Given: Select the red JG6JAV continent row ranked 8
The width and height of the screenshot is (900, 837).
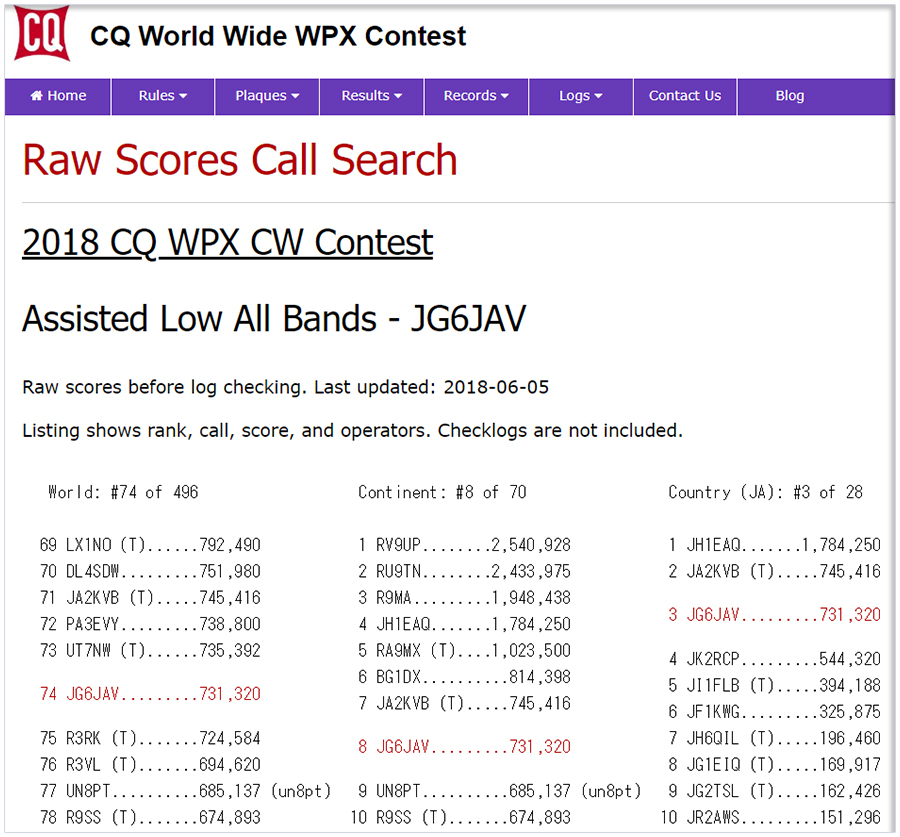Looking at the screenshot, I should point(465,747).
